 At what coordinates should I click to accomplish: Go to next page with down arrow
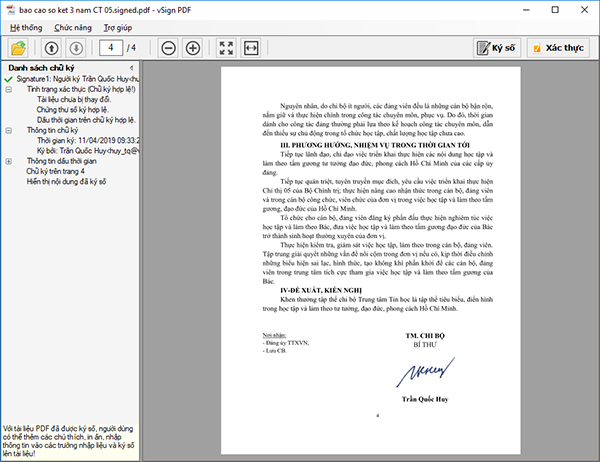click(75, 48)
